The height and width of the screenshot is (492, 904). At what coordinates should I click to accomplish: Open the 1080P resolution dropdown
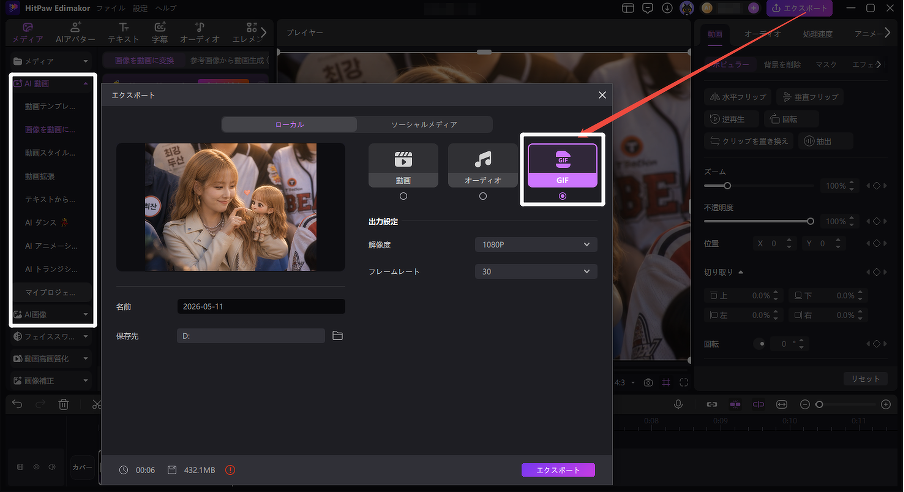[x=536, y=245]
